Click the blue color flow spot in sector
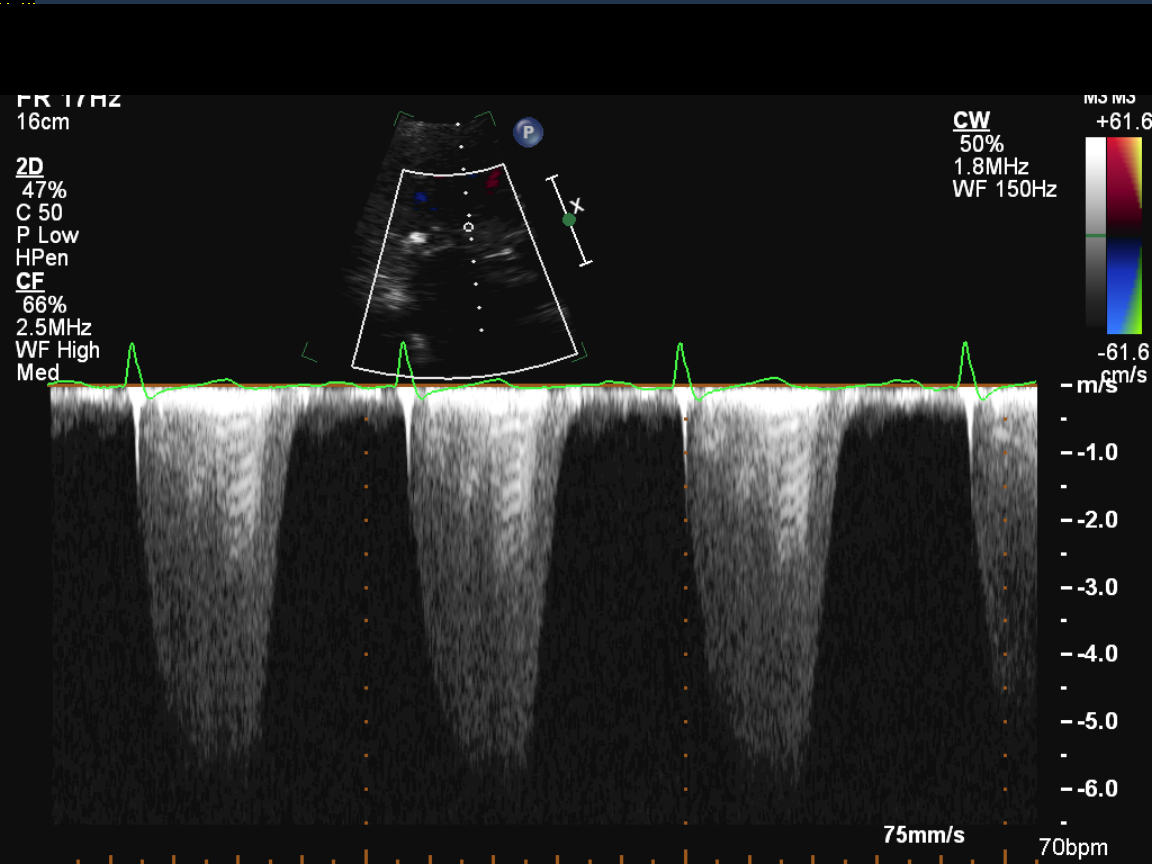This screenshot has width=1152, height=864. (x=422, y=198)
